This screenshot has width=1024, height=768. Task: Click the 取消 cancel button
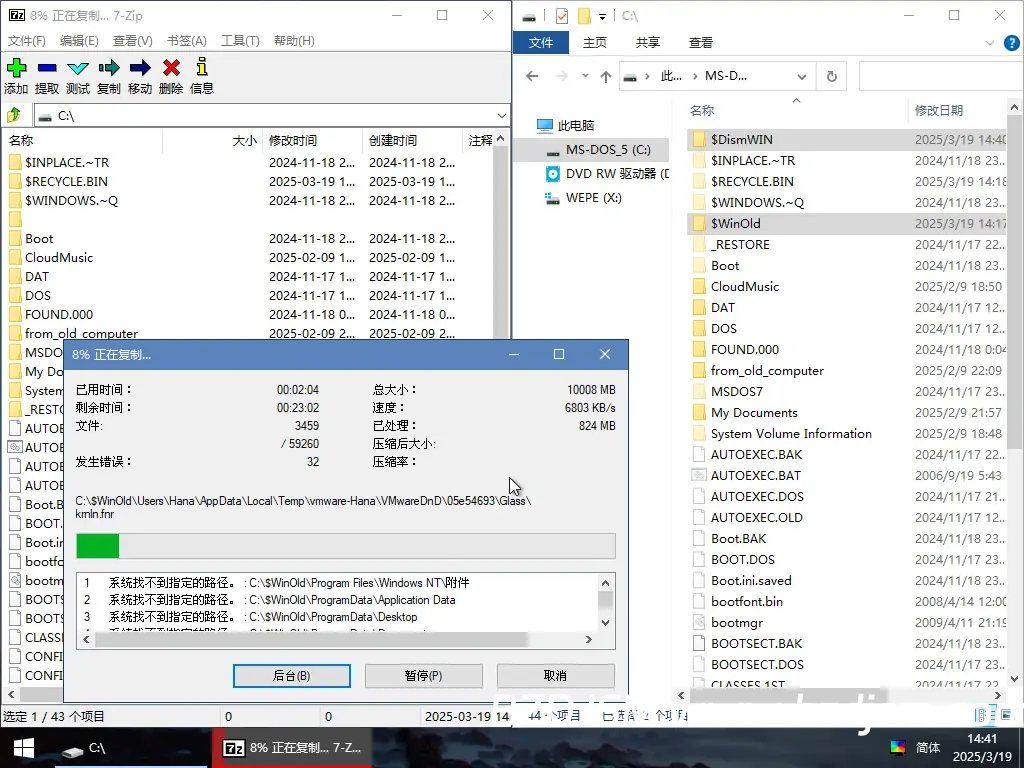tap(556, 676)
